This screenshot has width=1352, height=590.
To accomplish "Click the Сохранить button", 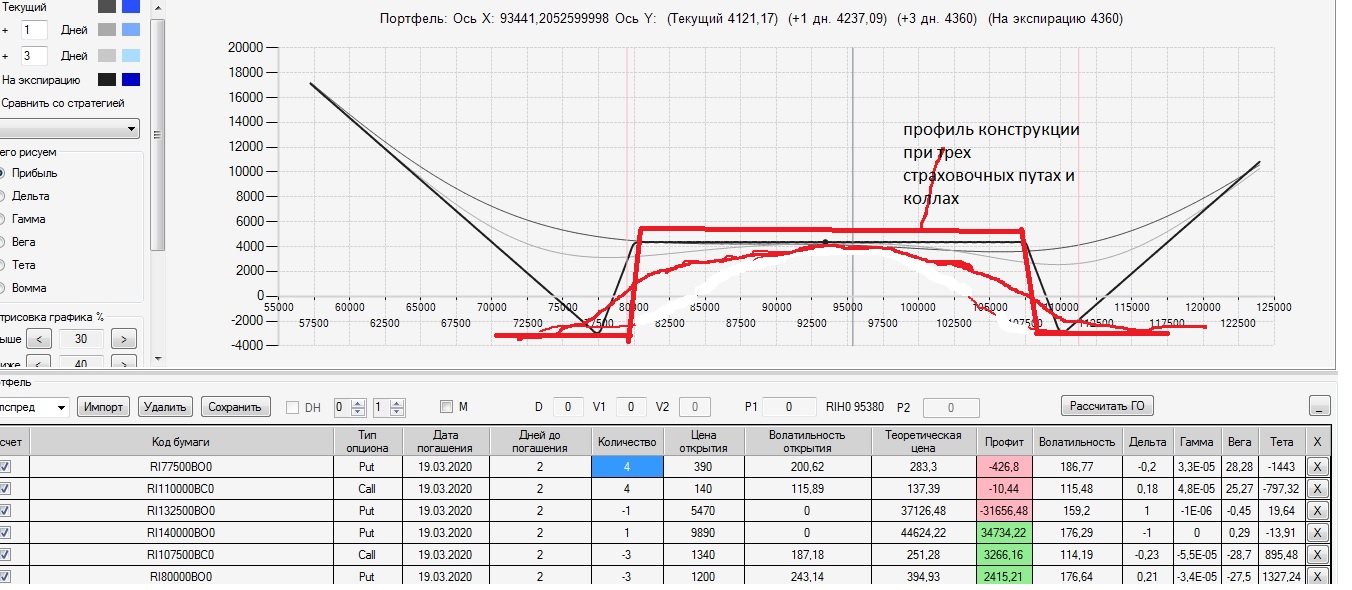I will (x=236, y=407).
